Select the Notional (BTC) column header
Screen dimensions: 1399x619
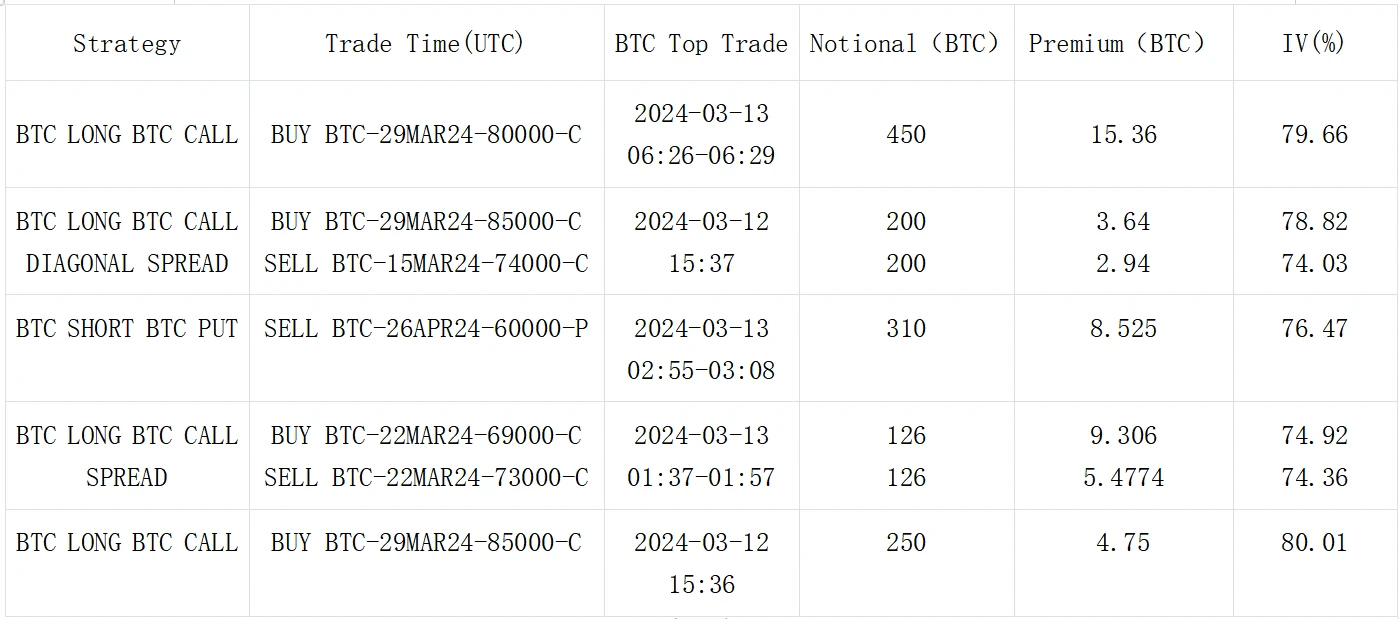coord(905,44)
